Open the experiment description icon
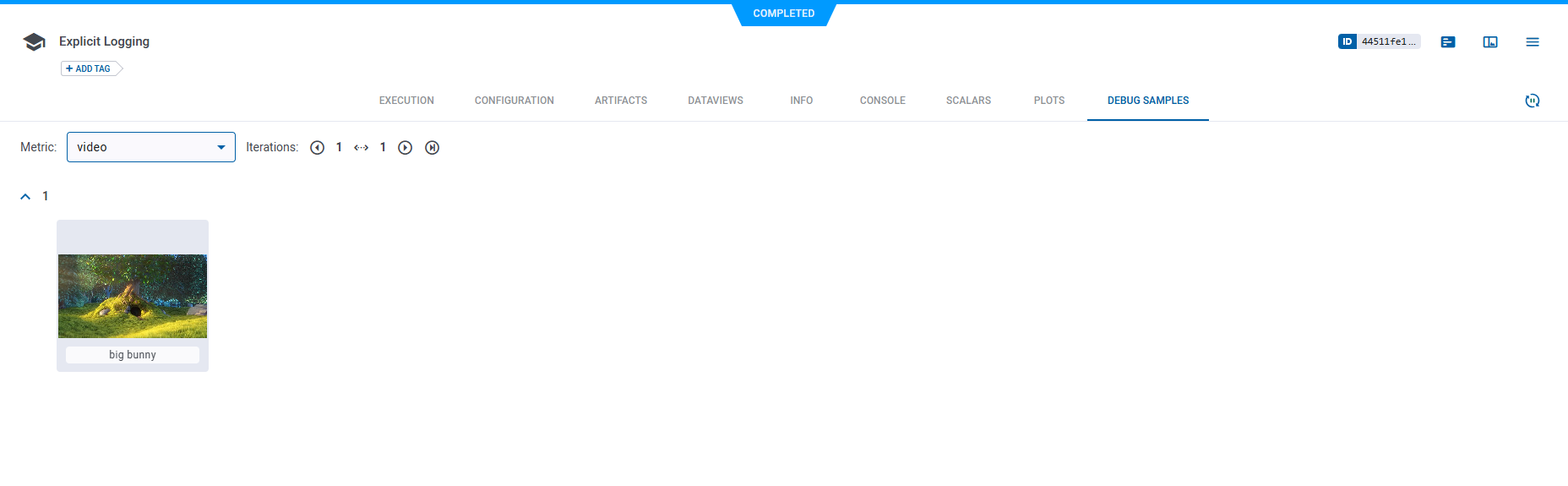Image resolution: width=1568 pixels, height=486 pixels. tap(1447, 42)
